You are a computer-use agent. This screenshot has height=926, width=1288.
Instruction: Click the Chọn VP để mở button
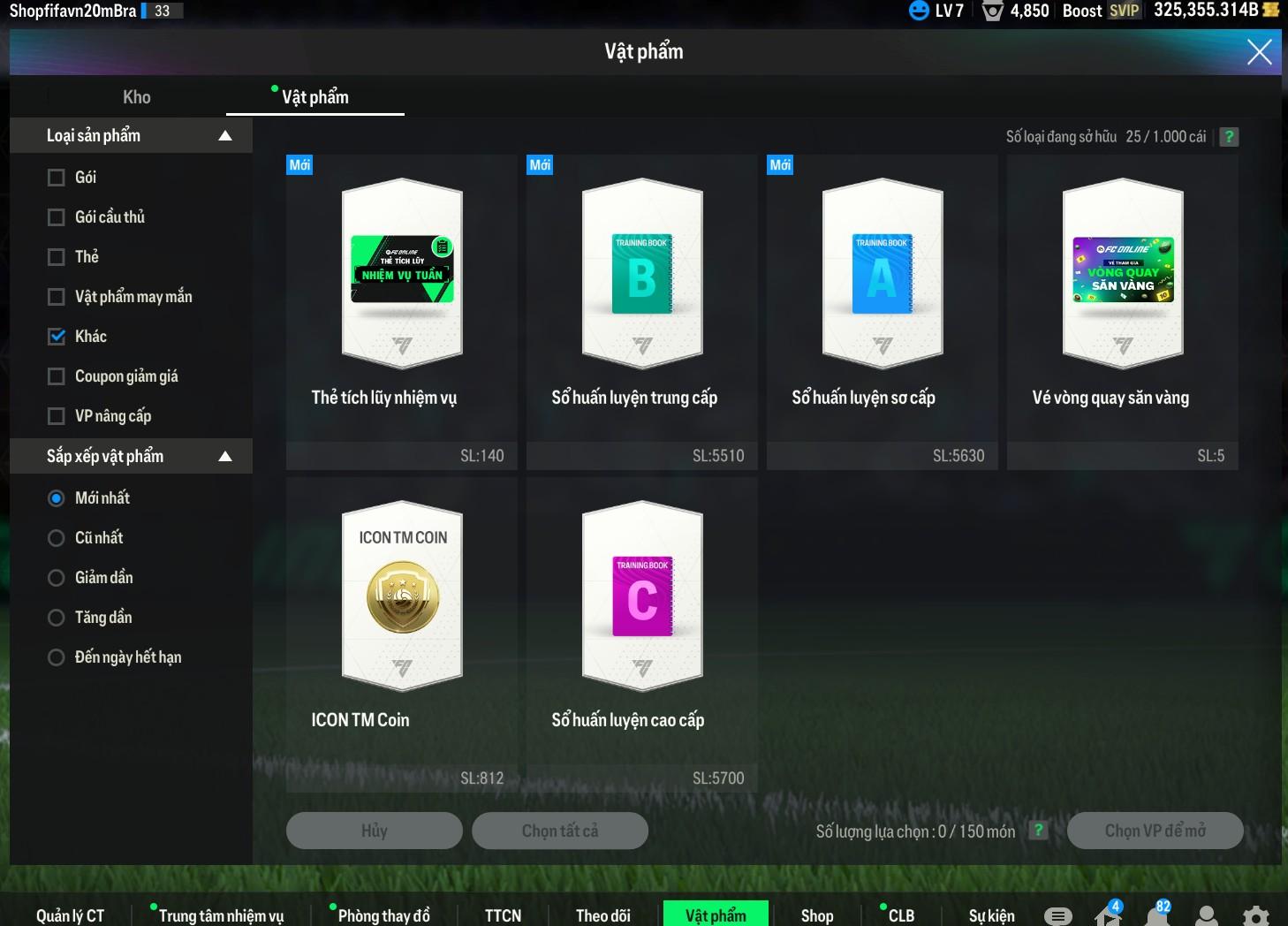pos(1155,831)
